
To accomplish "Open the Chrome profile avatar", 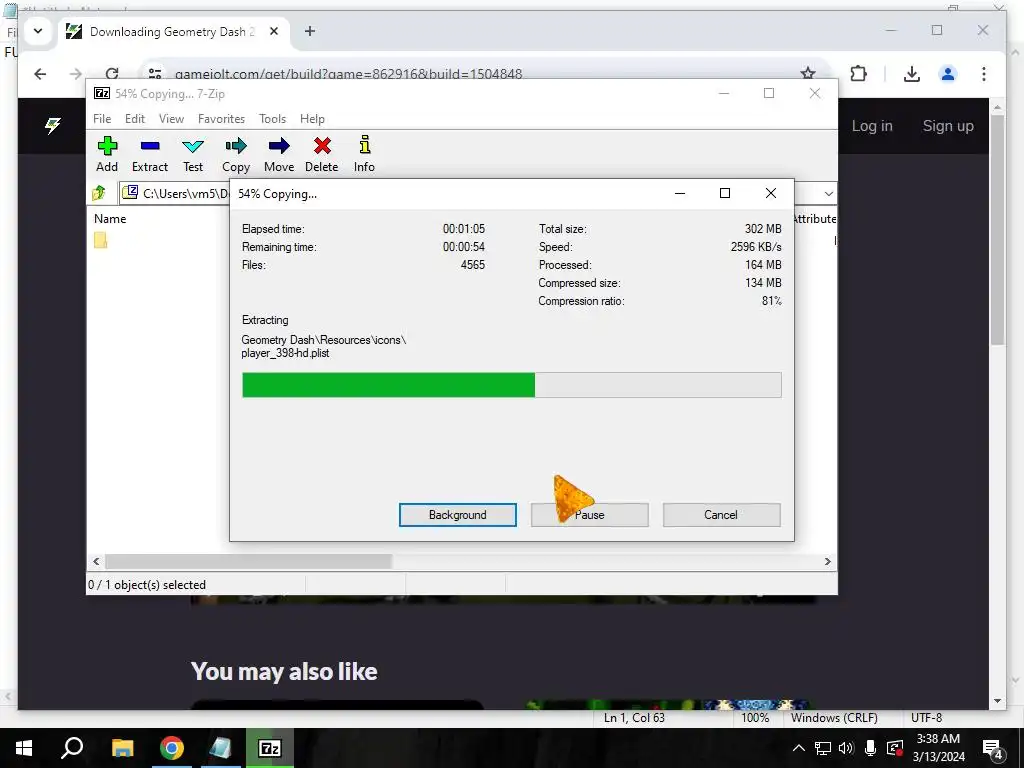I will pos(948,74).
